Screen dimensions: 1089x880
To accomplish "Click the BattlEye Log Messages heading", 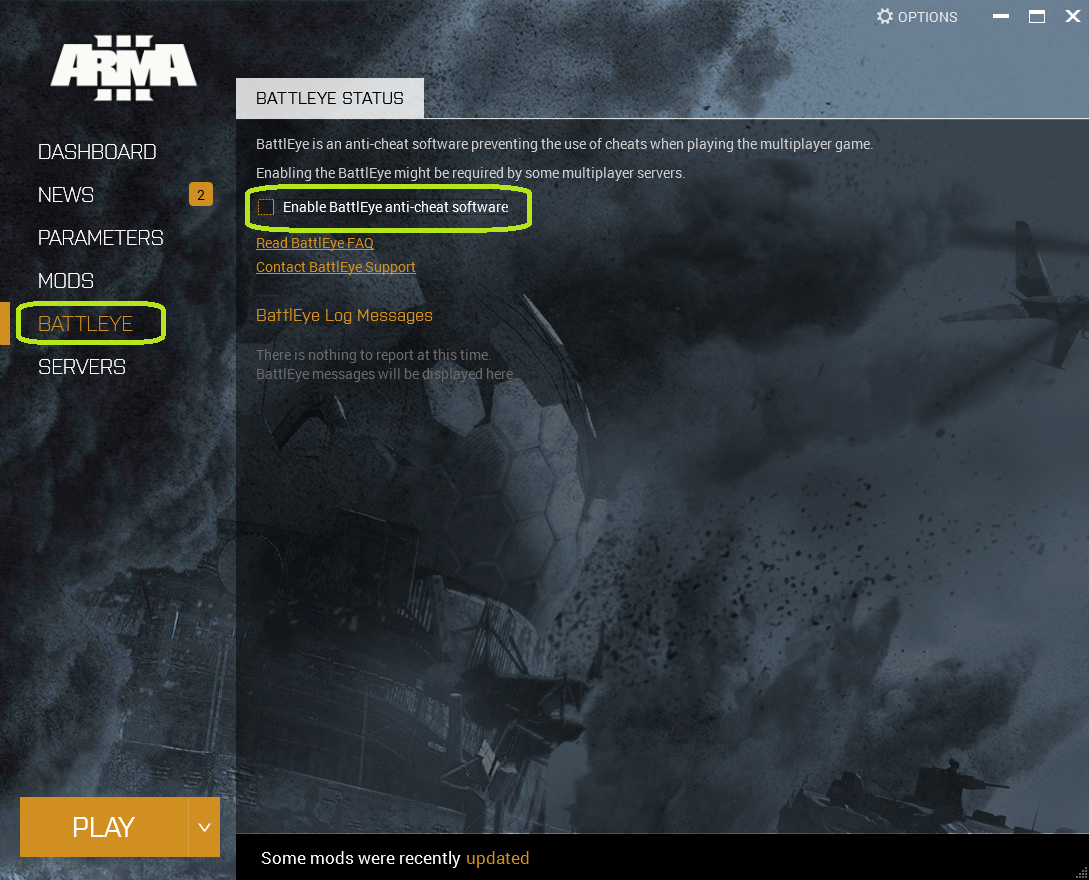I will pyautogui.click(x=344, y=315).
